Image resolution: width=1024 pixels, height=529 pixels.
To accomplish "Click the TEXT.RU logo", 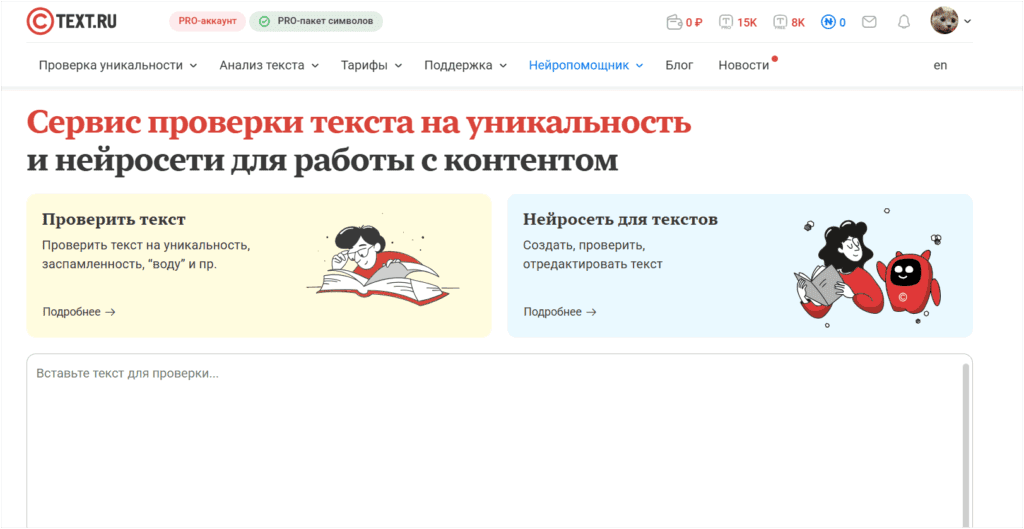I will [72, 21].
